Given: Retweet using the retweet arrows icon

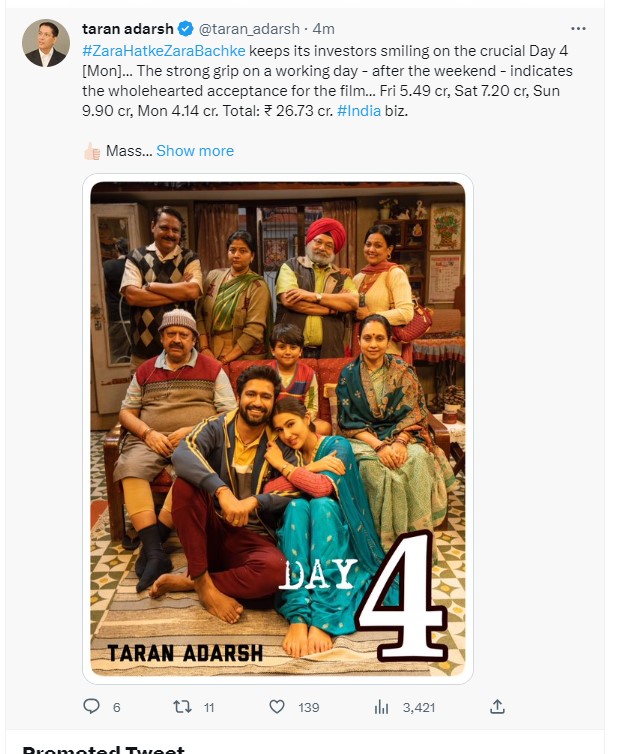Looking at the screenshot, I should [x=182, y=707].
